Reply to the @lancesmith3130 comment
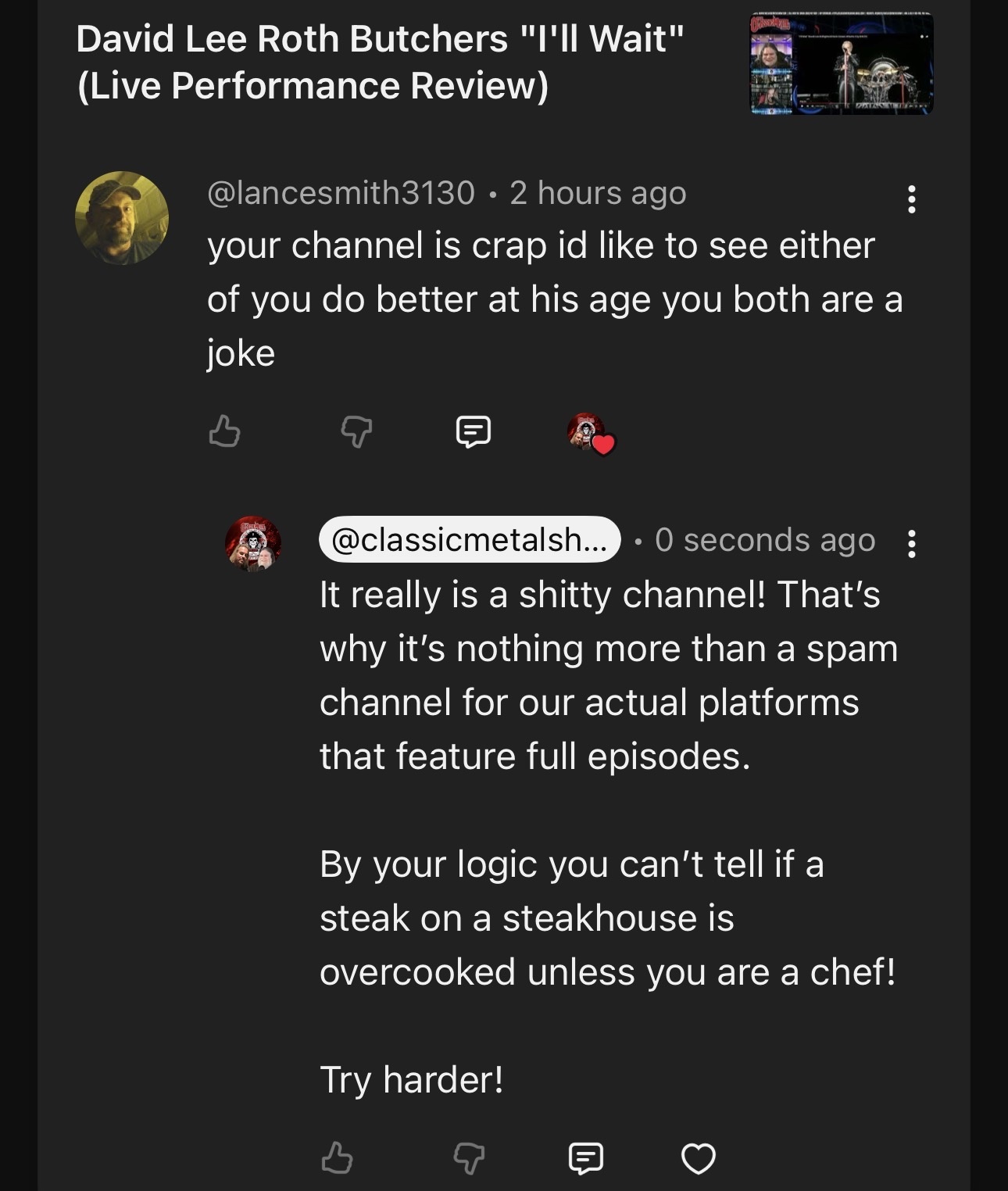1008x1191 pixels. 473,431
